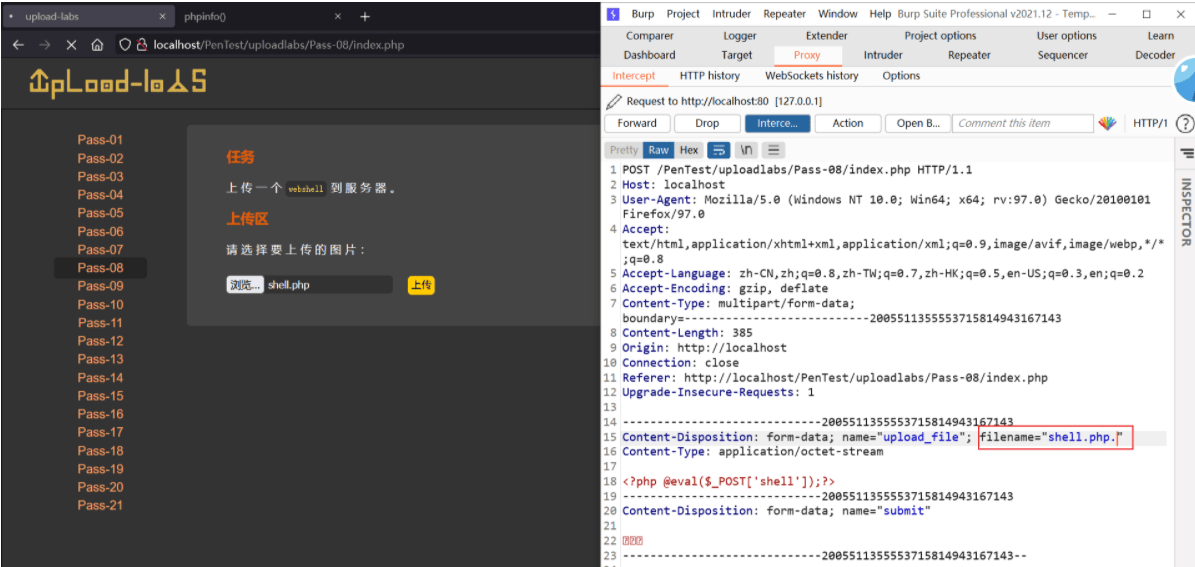Image resolution: width=1195 pixels, height=567 pixels.
Task: Click the browser forward arrow
Action: [x=45, y=45]
